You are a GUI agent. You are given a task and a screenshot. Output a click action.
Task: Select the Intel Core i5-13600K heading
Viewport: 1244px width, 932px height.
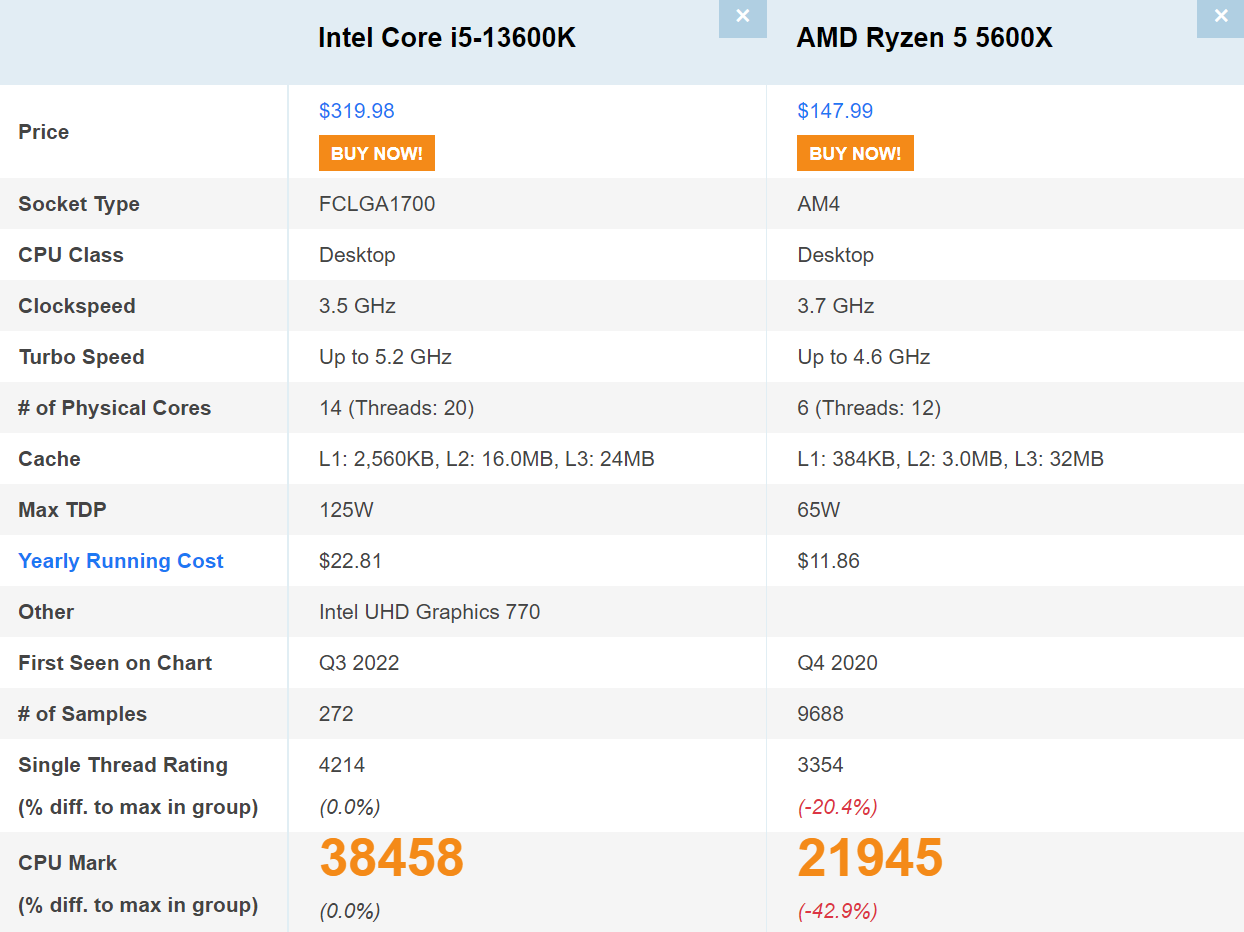[x=447, y=38]
